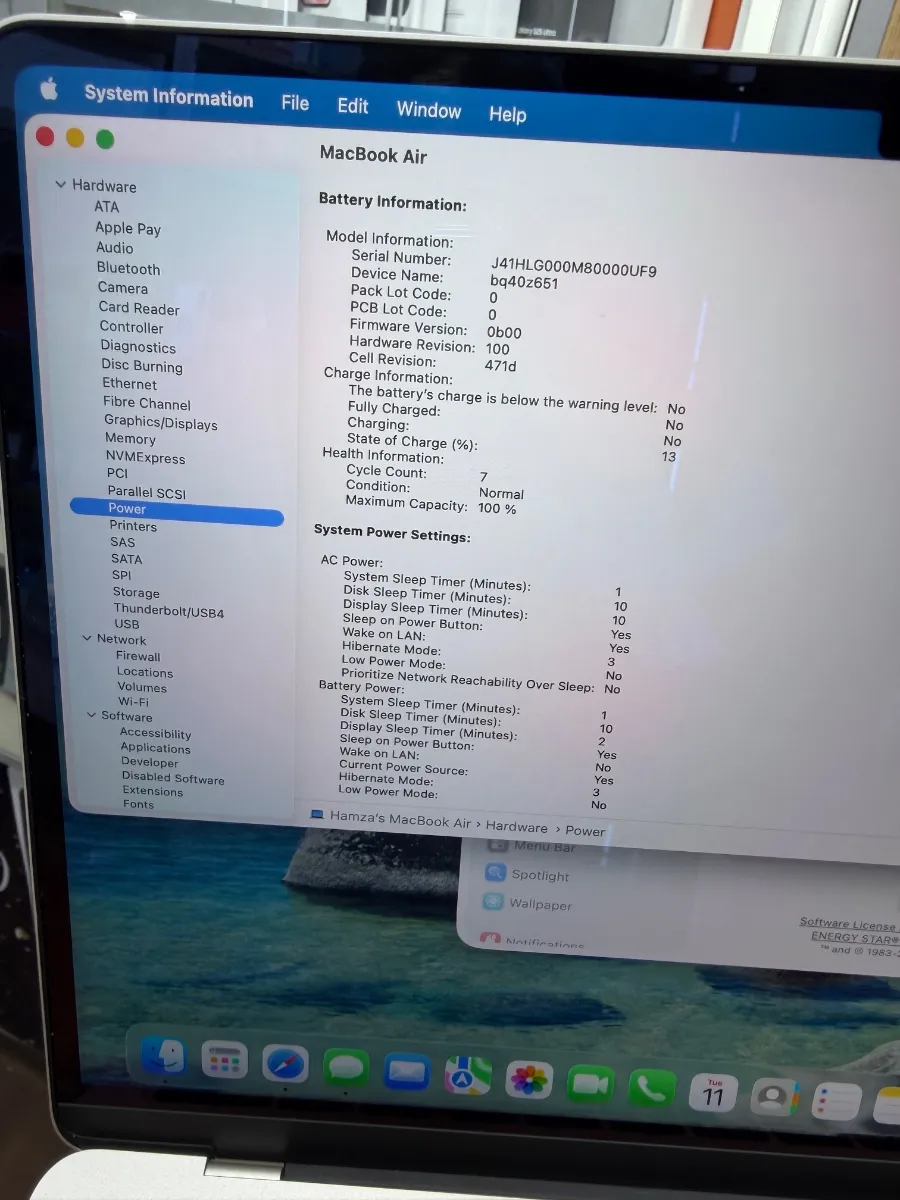
Task: Click Wallpaper icon in System Settings window
Action: (x=494, y=902)
